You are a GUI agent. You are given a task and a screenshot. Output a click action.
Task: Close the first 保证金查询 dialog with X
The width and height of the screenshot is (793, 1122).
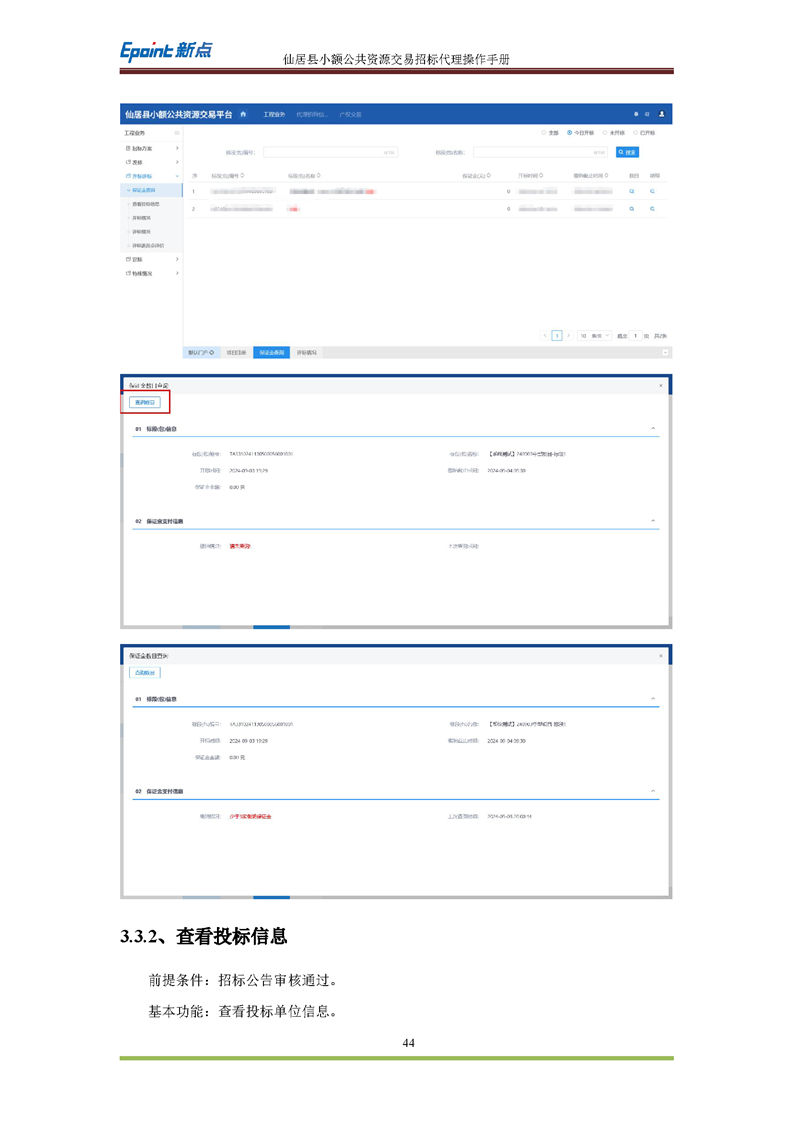[660, 385]
